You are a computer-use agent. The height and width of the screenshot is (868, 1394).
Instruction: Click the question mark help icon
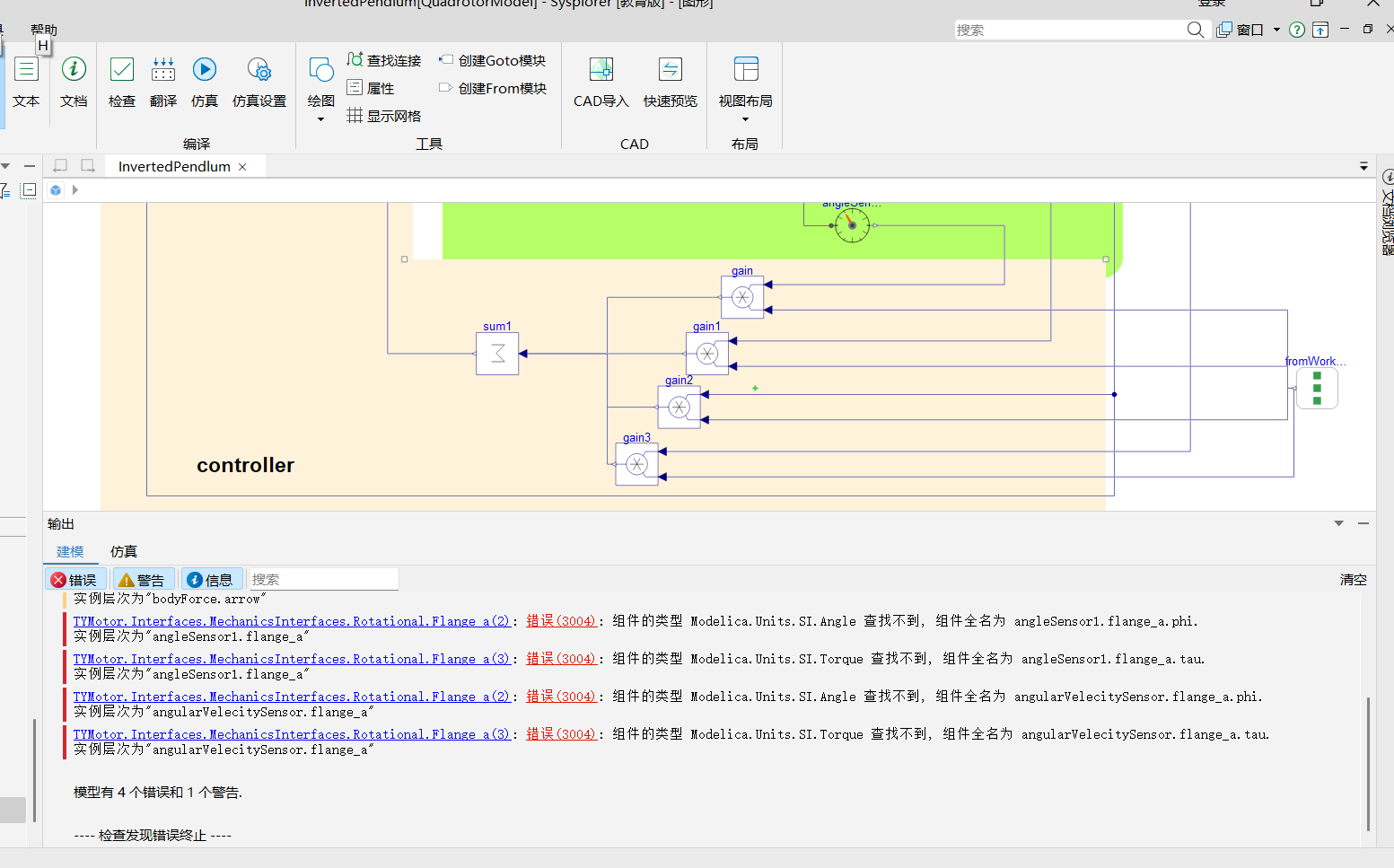(1297, 30)
